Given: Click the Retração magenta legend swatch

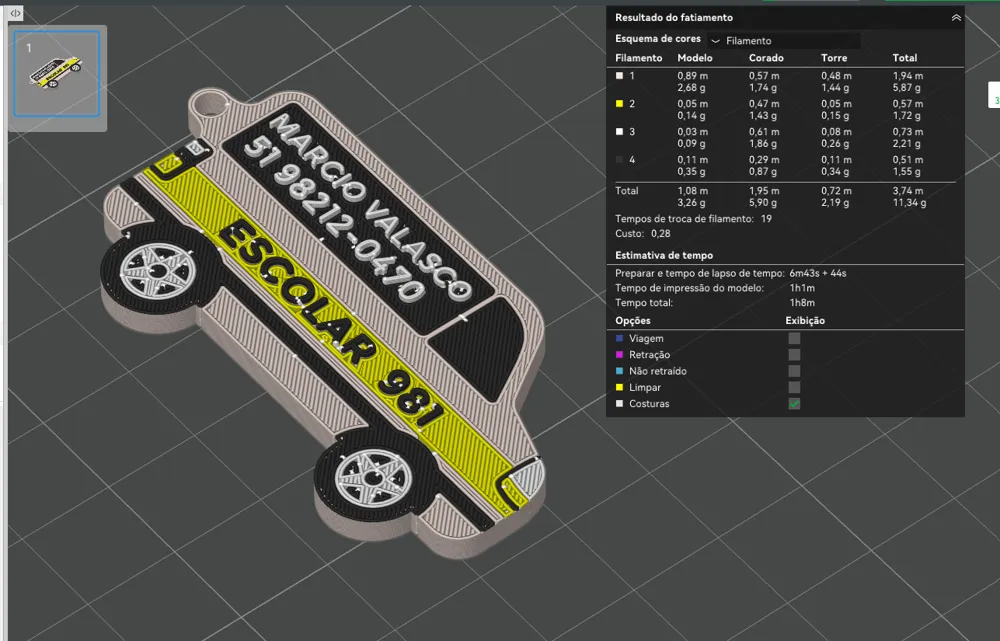Looking at the screenshot, I should (x=619, y=355).
